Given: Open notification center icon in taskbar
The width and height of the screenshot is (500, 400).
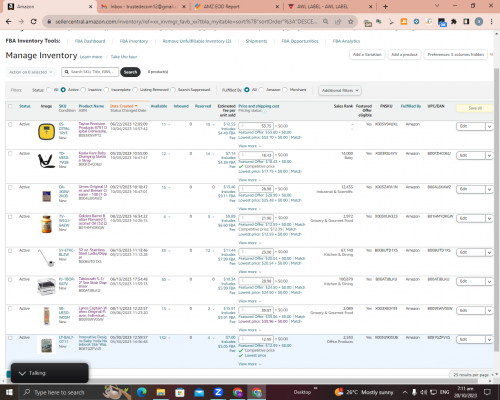Looking at the screenshot, I should click(487, 392).
